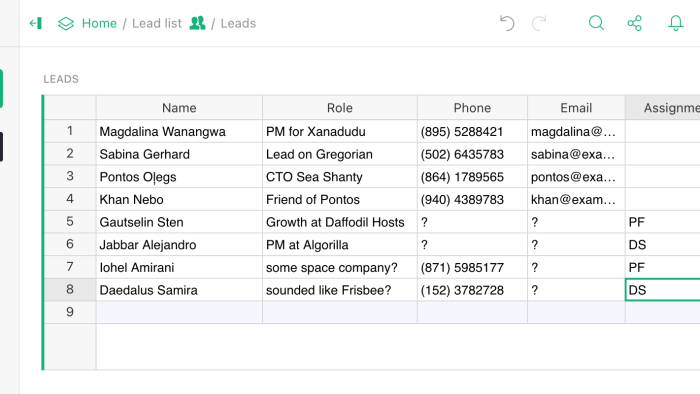
Task: Click the document layers icon beside Home
Action: 66,23
